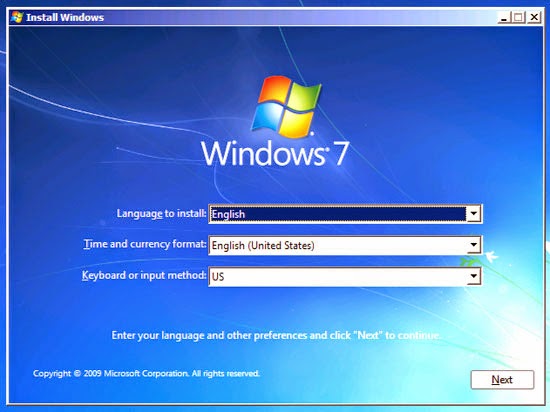
Task: Click the Microsoft copyright notice text
Action: 146,373
